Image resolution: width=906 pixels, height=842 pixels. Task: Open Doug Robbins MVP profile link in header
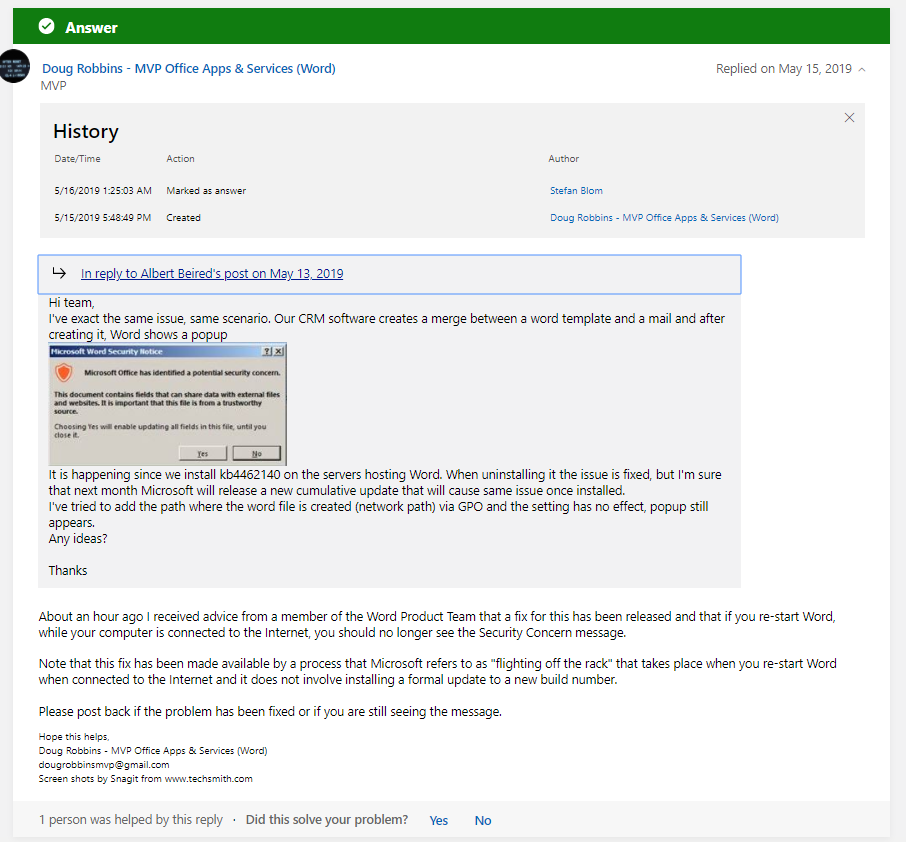tap(188, 69)
